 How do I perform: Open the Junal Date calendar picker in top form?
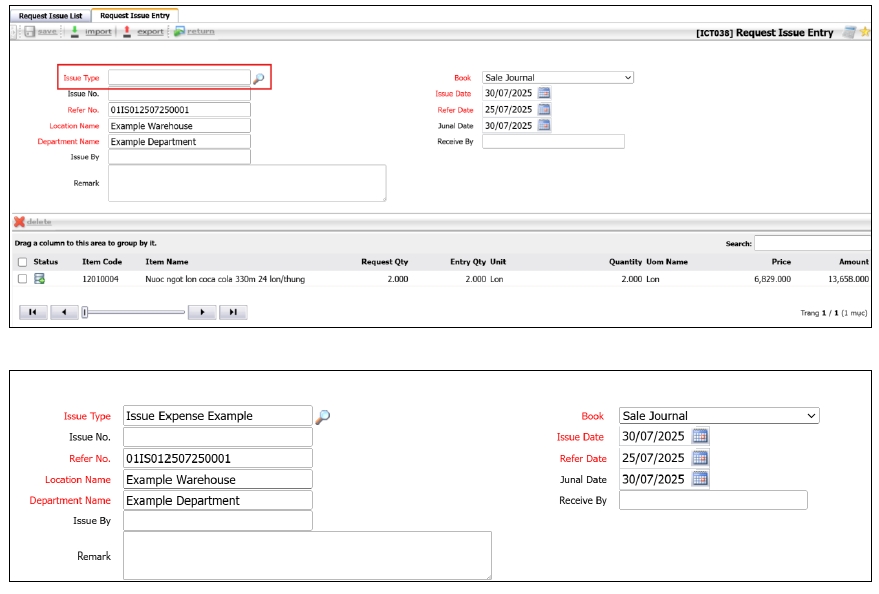coord(544,125)
